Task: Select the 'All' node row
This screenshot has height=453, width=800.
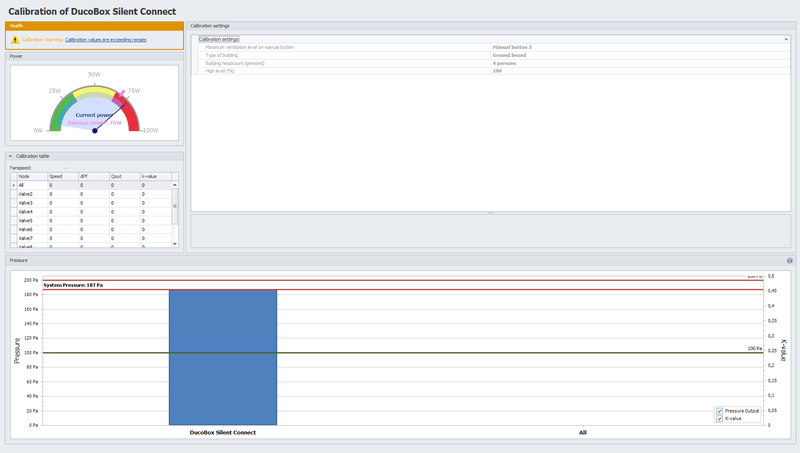Action: click(x=91, y=185)
